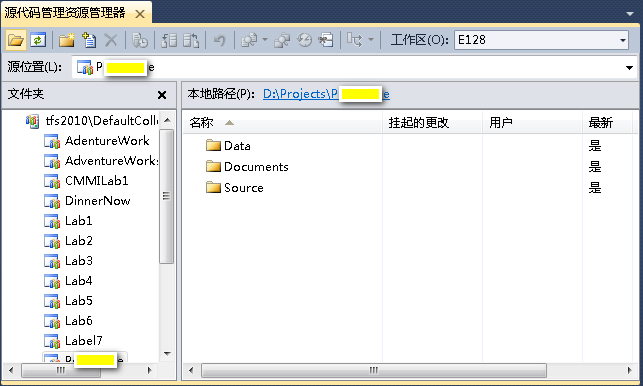This screenshot has width=643, height=386.
Task: Open the Compare dropdown arrow
Action: coord(264,40)
